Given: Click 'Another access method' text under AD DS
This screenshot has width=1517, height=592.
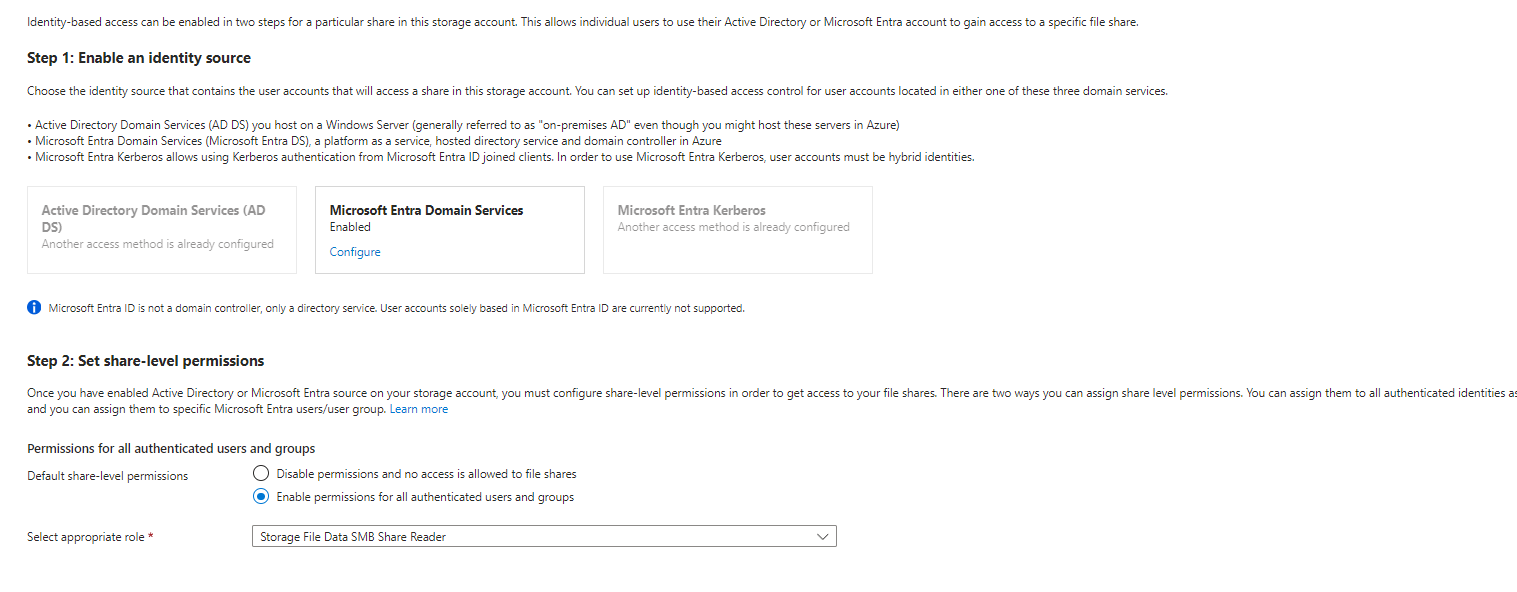Looking at the screenshot, I should click(158, 244).
